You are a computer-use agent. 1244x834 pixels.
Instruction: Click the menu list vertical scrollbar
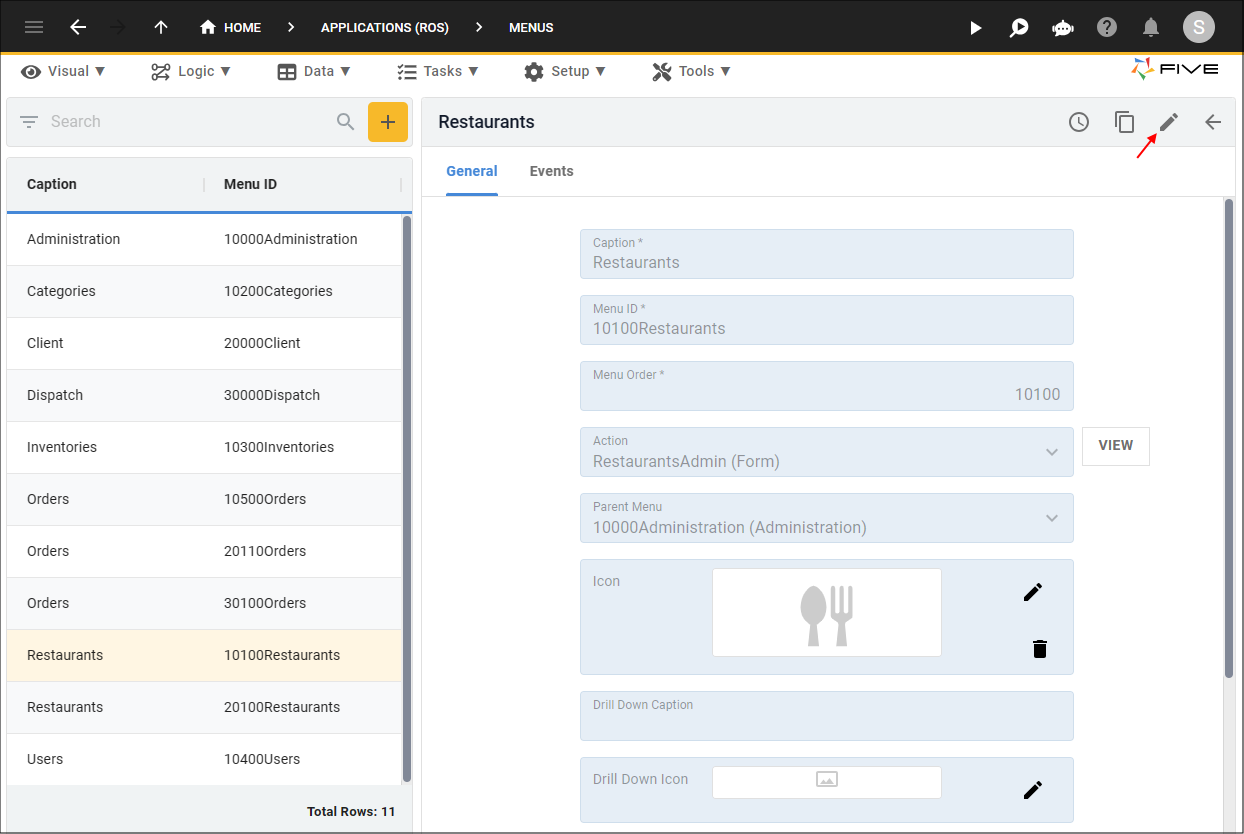[406, 498]
